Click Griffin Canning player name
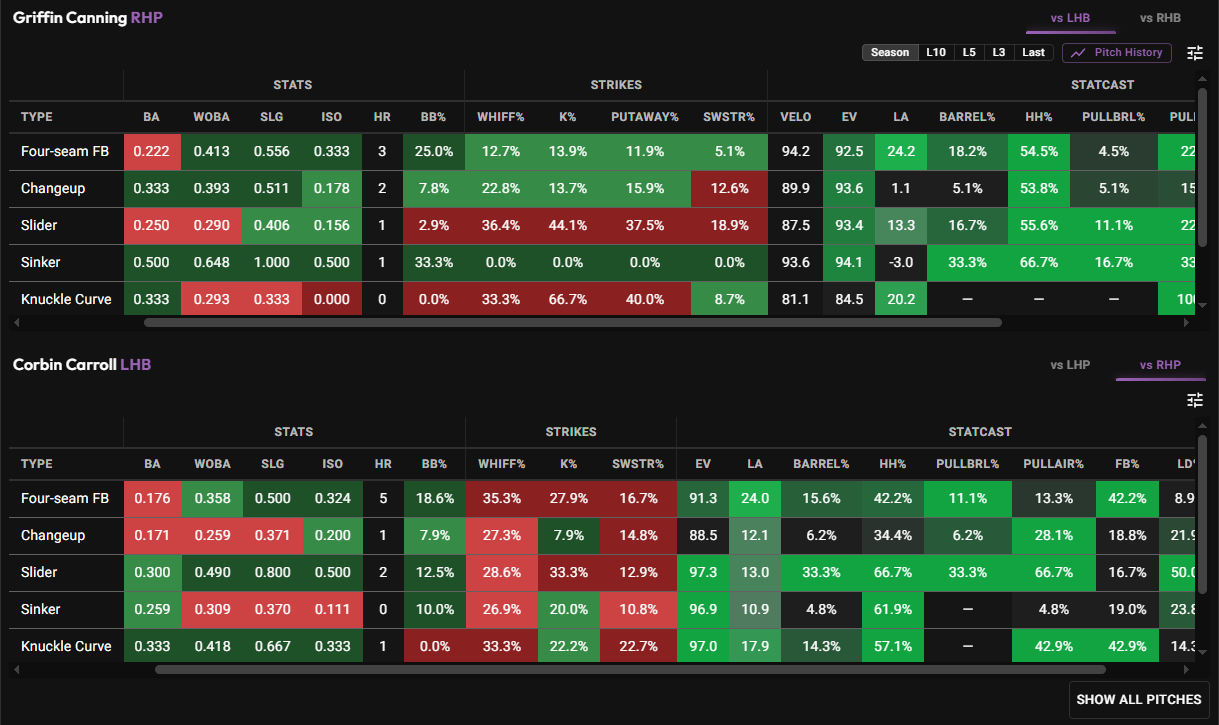 pos(70,18)
